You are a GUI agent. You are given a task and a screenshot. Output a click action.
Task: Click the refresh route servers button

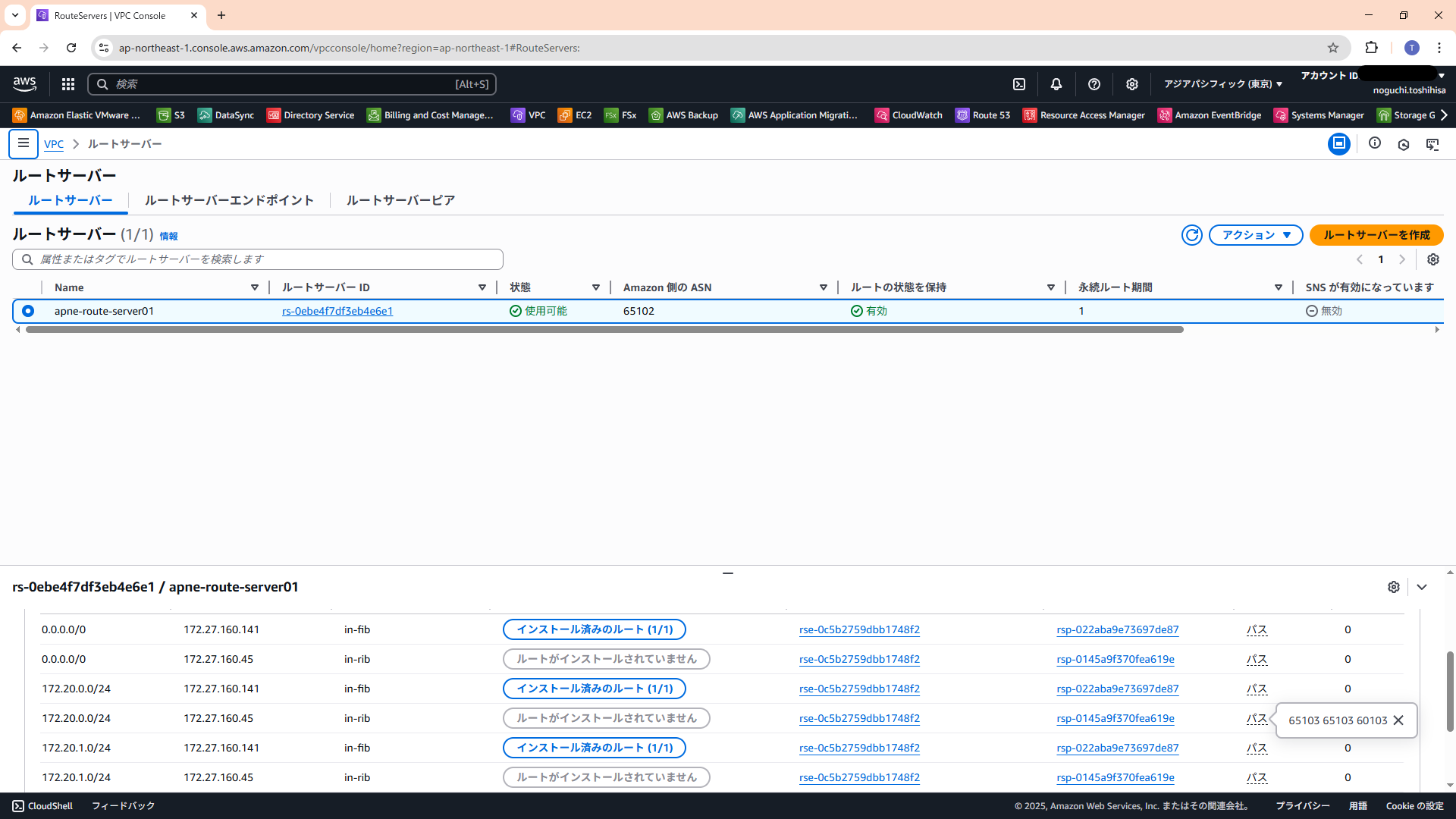[1191, 235]
